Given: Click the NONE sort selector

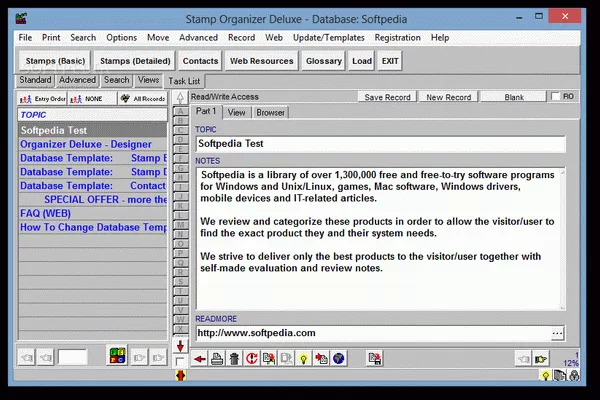Looking at the screenshot, I should click(x=92, y=98).
